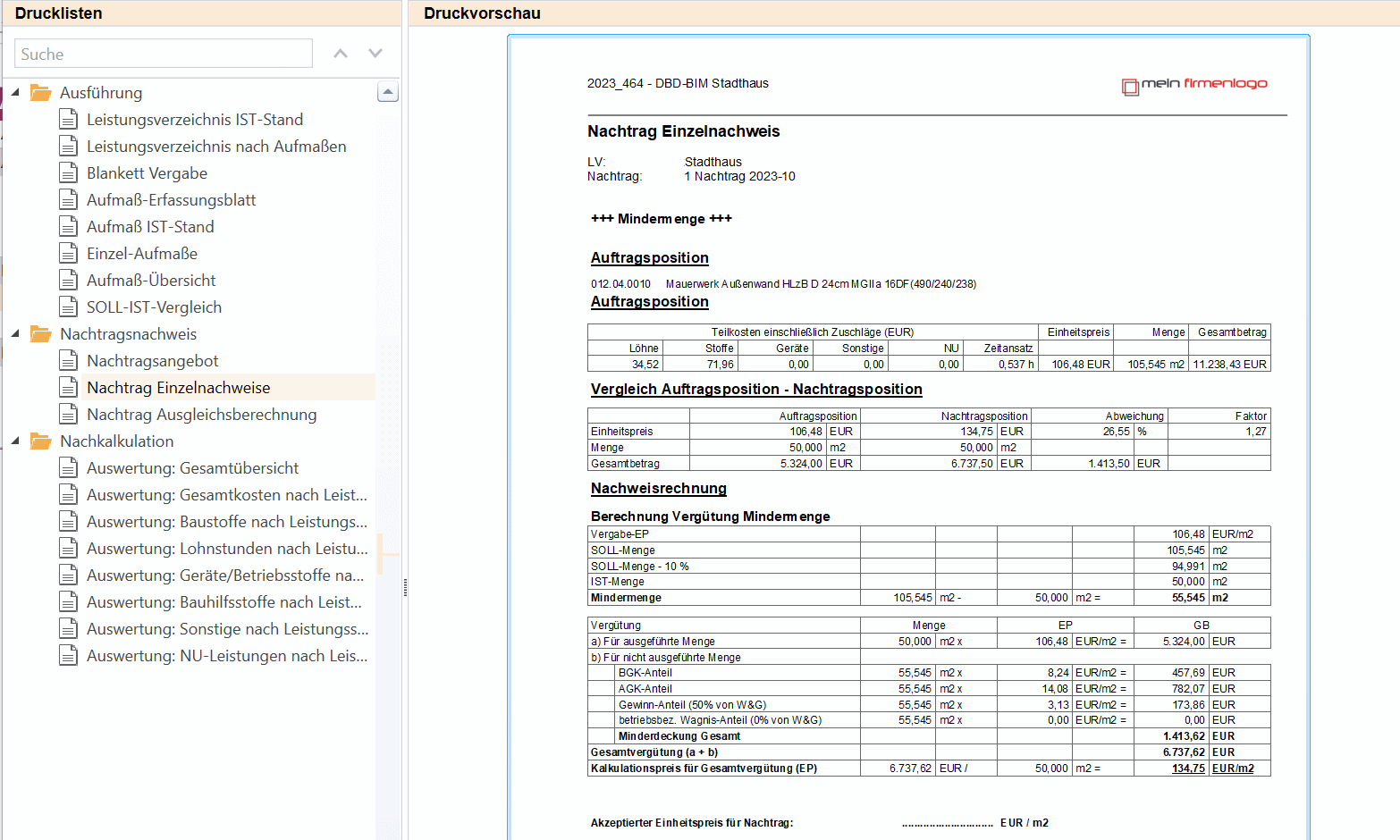The width and height of the screenshot is (1400, 840).
Task: Open the Aufmaß-Erfassungsblatt print list
Action: (x=172, y=200)
